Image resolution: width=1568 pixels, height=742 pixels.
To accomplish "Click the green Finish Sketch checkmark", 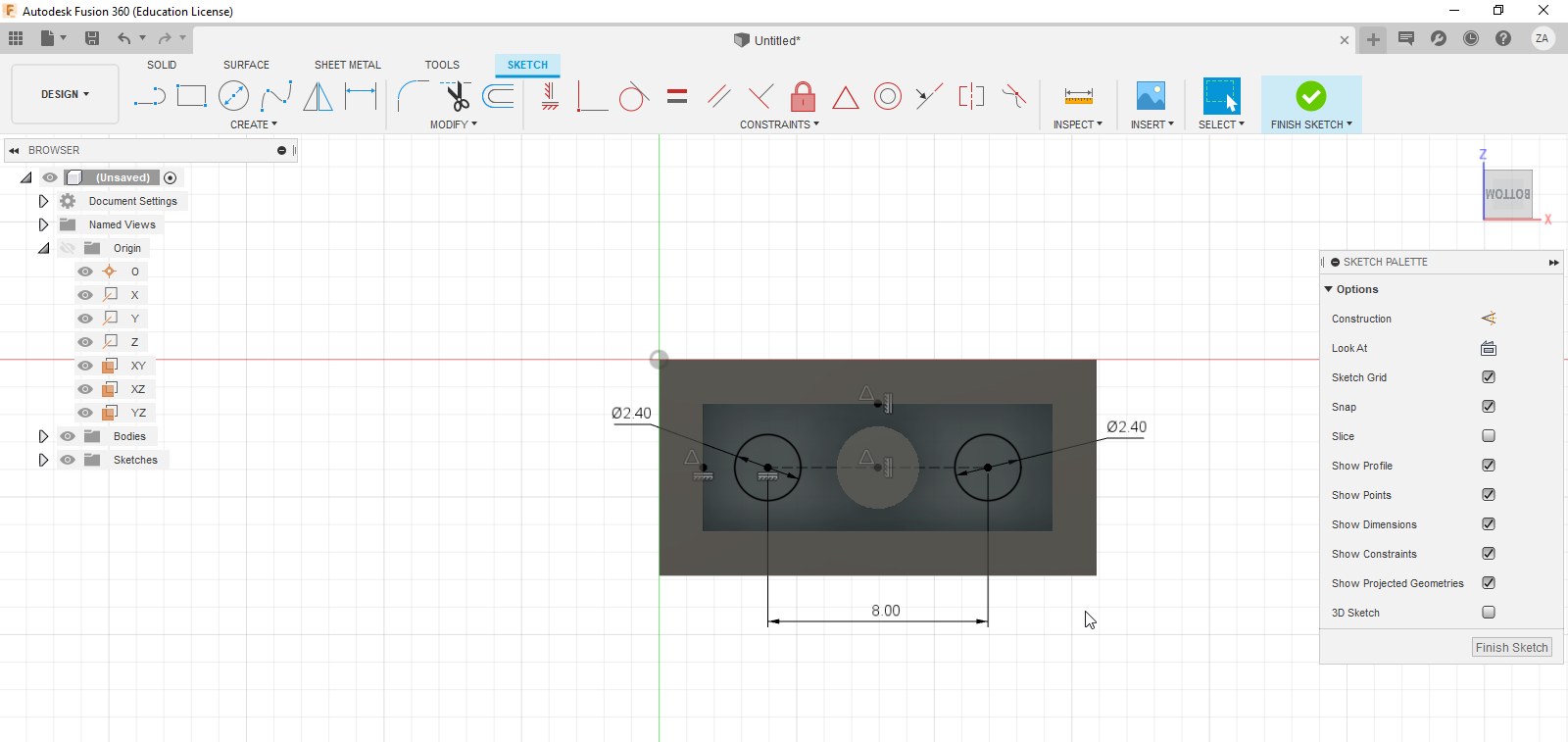I will point(1310,96).
